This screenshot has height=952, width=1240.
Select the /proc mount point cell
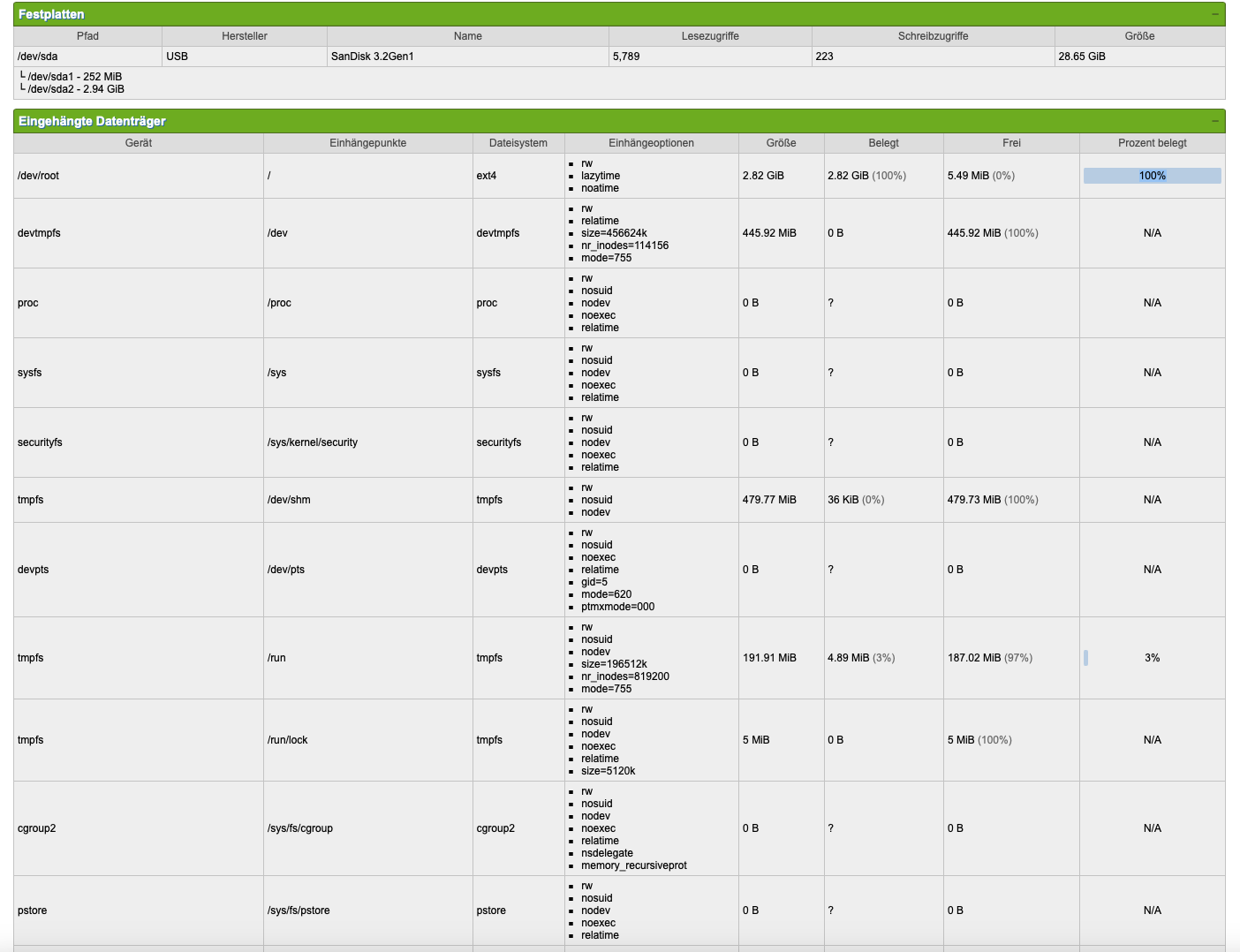point(368,303)
